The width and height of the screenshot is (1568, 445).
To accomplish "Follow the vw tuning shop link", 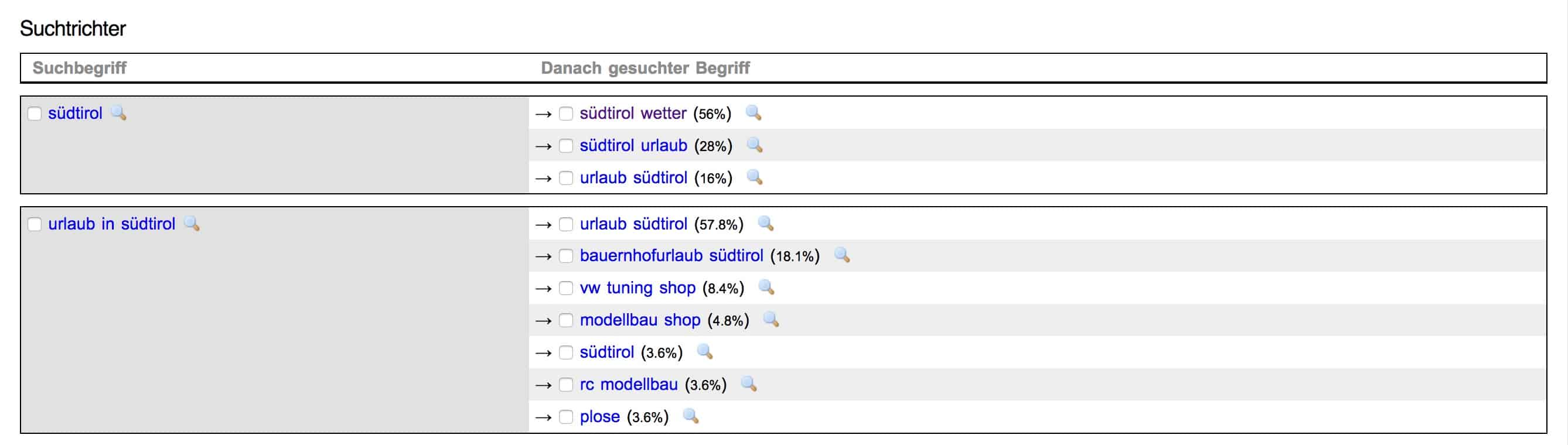I will click(x=638, y=287).
